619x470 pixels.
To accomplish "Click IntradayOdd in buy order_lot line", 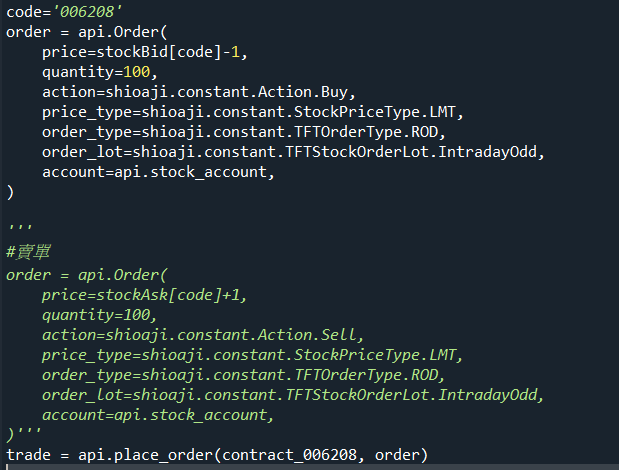I will point(488,152).
